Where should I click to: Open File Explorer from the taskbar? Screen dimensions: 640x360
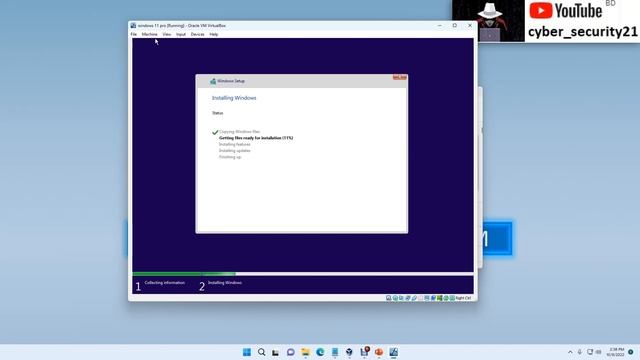pyautogui.click(x=305, y=352)
